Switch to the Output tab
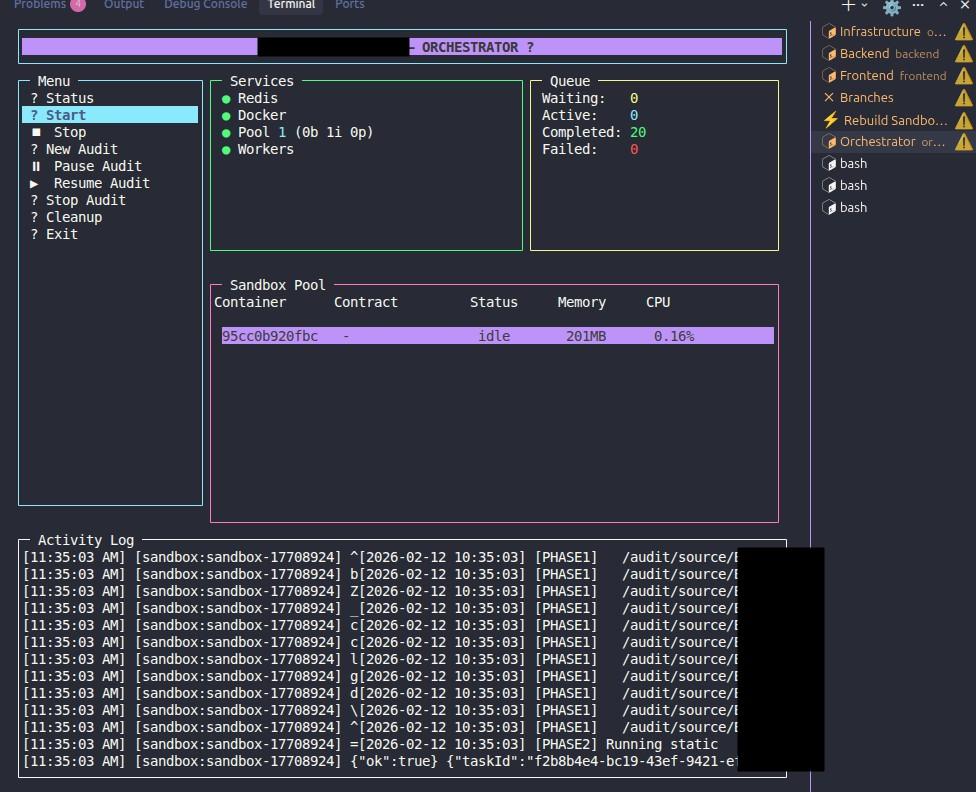Viewport: 976px width, 792px height. pyautogui.click(x=124, y=4)
